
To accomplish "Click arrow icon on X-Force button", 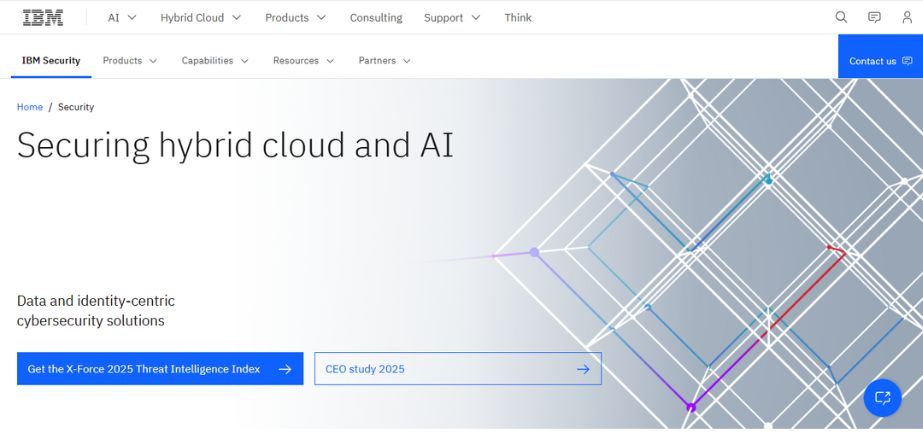I will click(x=285, y=369).
